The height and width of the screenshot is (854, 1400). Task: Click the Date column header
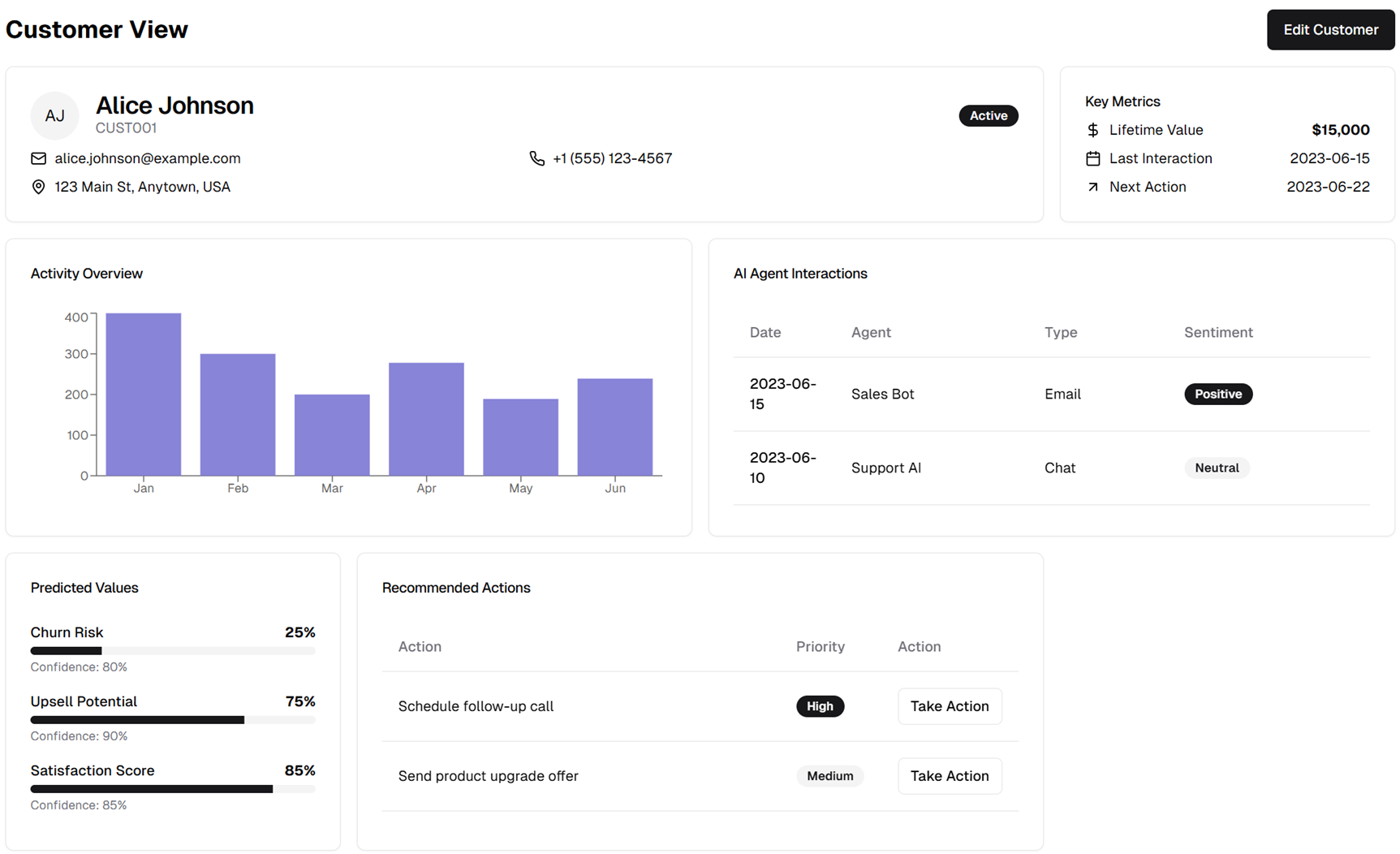point(765,332)
